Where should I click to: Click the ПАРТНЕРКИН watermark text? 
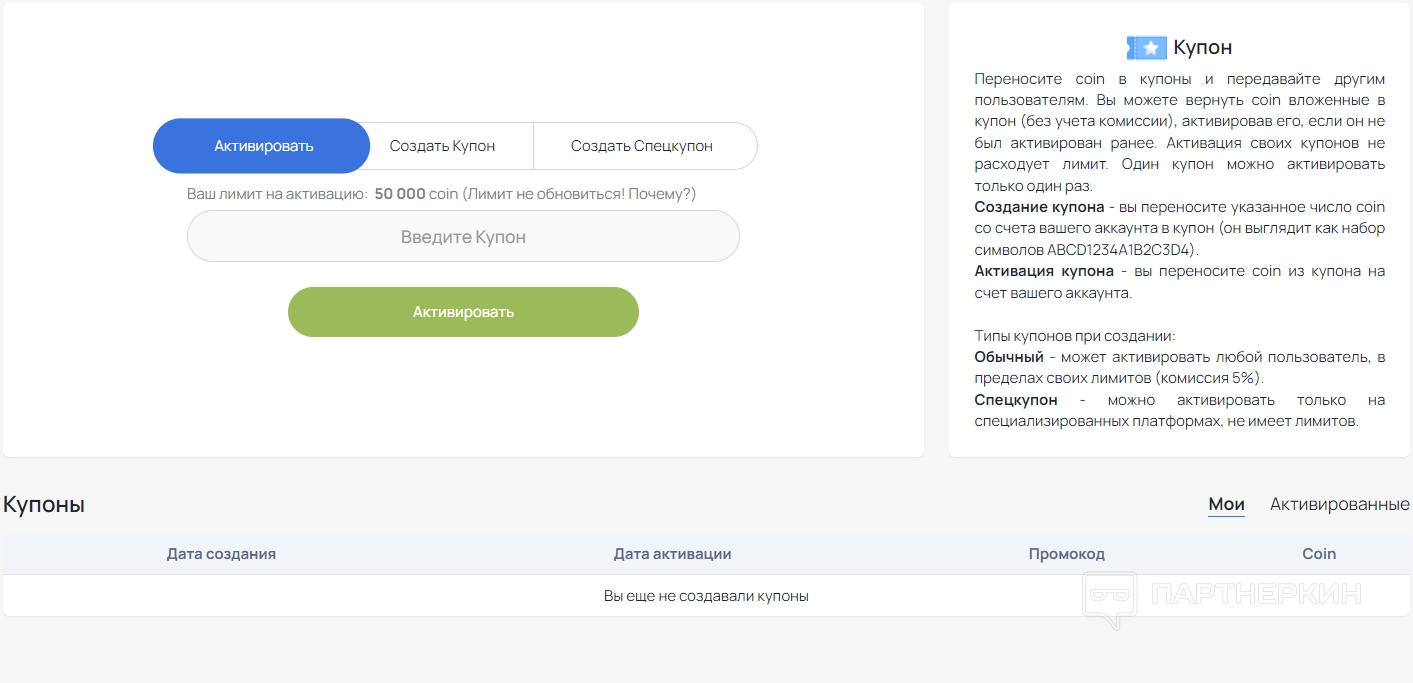1256,594
